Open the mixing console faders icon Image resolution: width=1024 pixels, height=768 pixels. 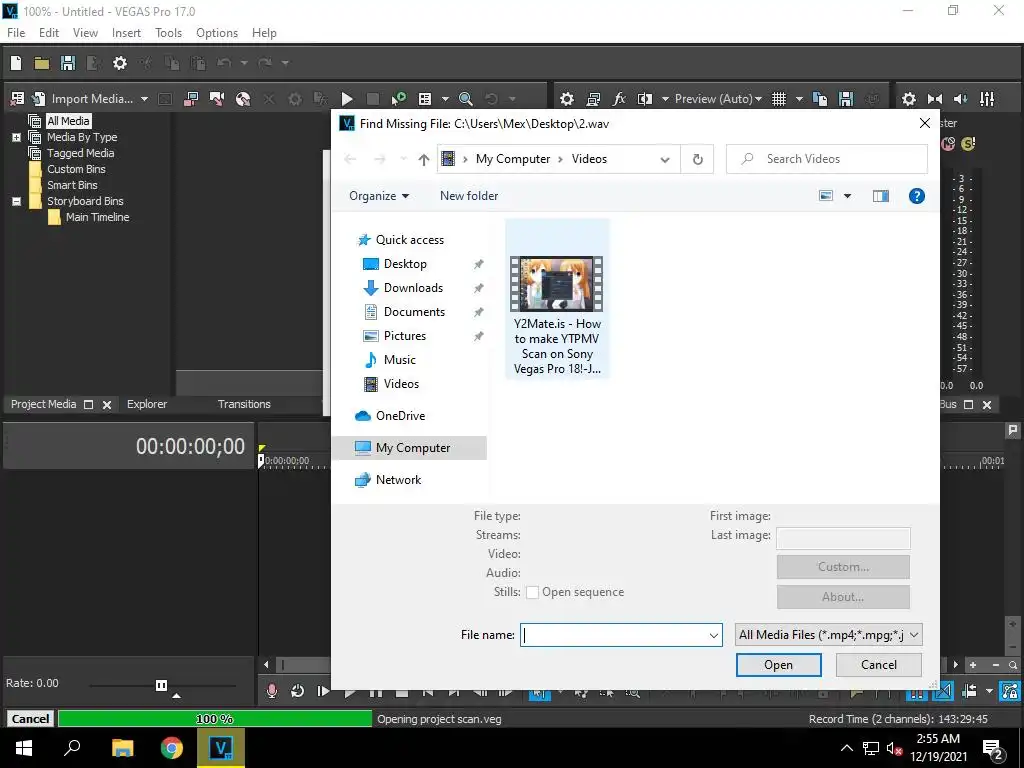click(987, 99)
